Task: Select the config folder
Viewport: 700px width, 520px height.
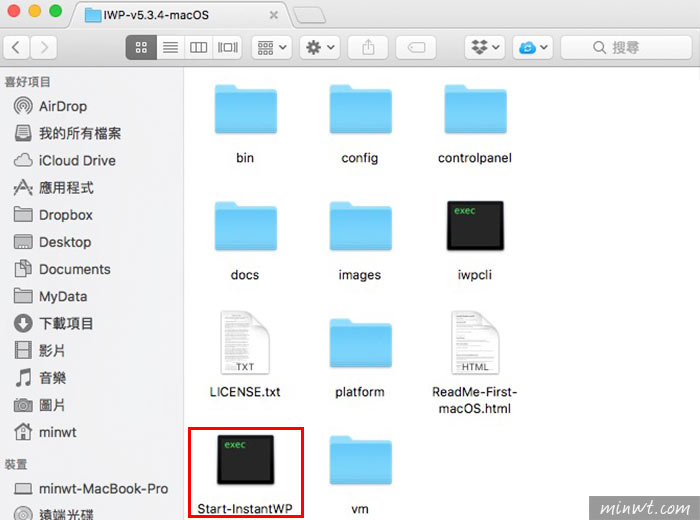Action: click(360, 125)
